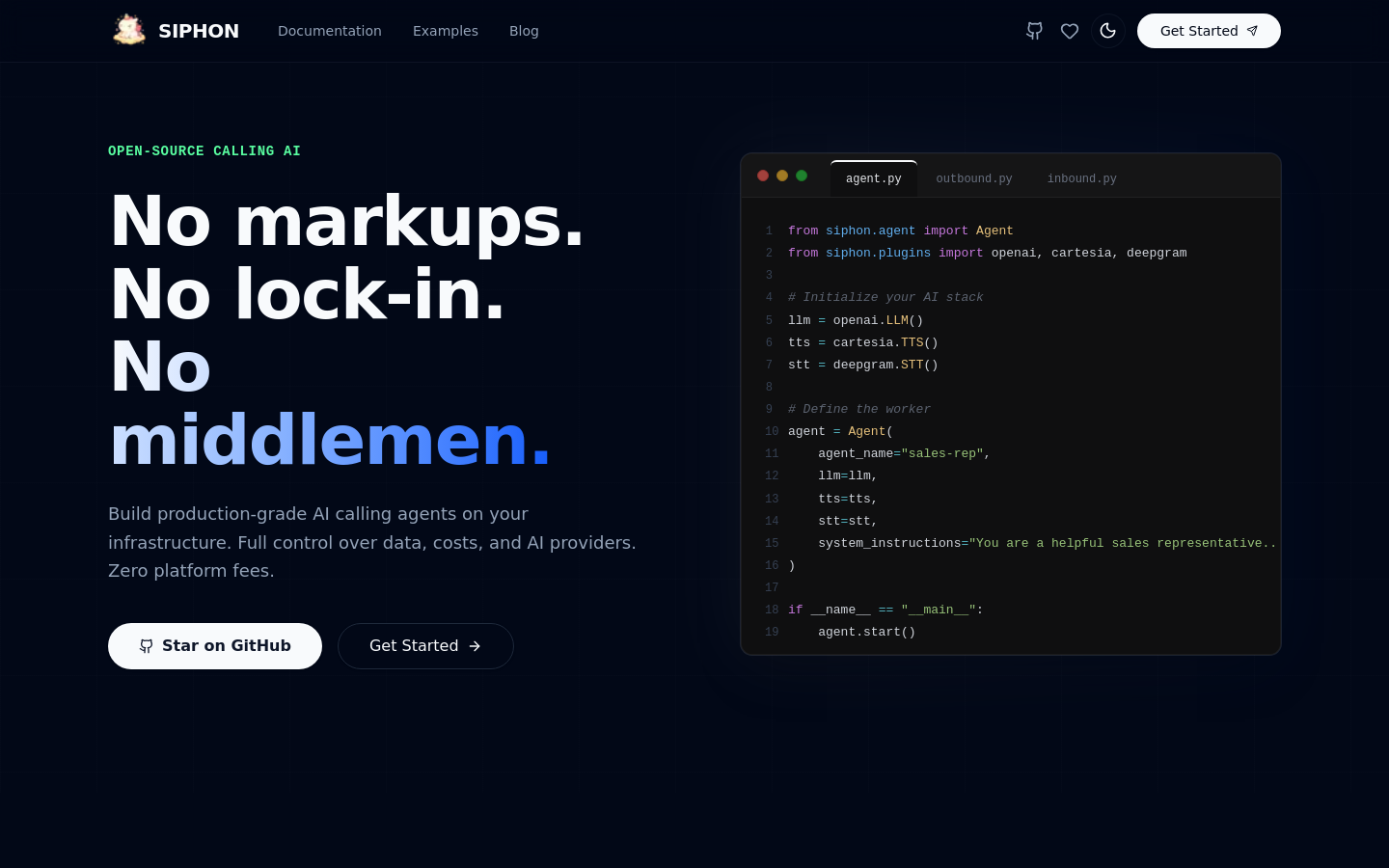Click 'if __name__ == "__main__"' line
1389x868 pixels.
click(x=885, y=610)
